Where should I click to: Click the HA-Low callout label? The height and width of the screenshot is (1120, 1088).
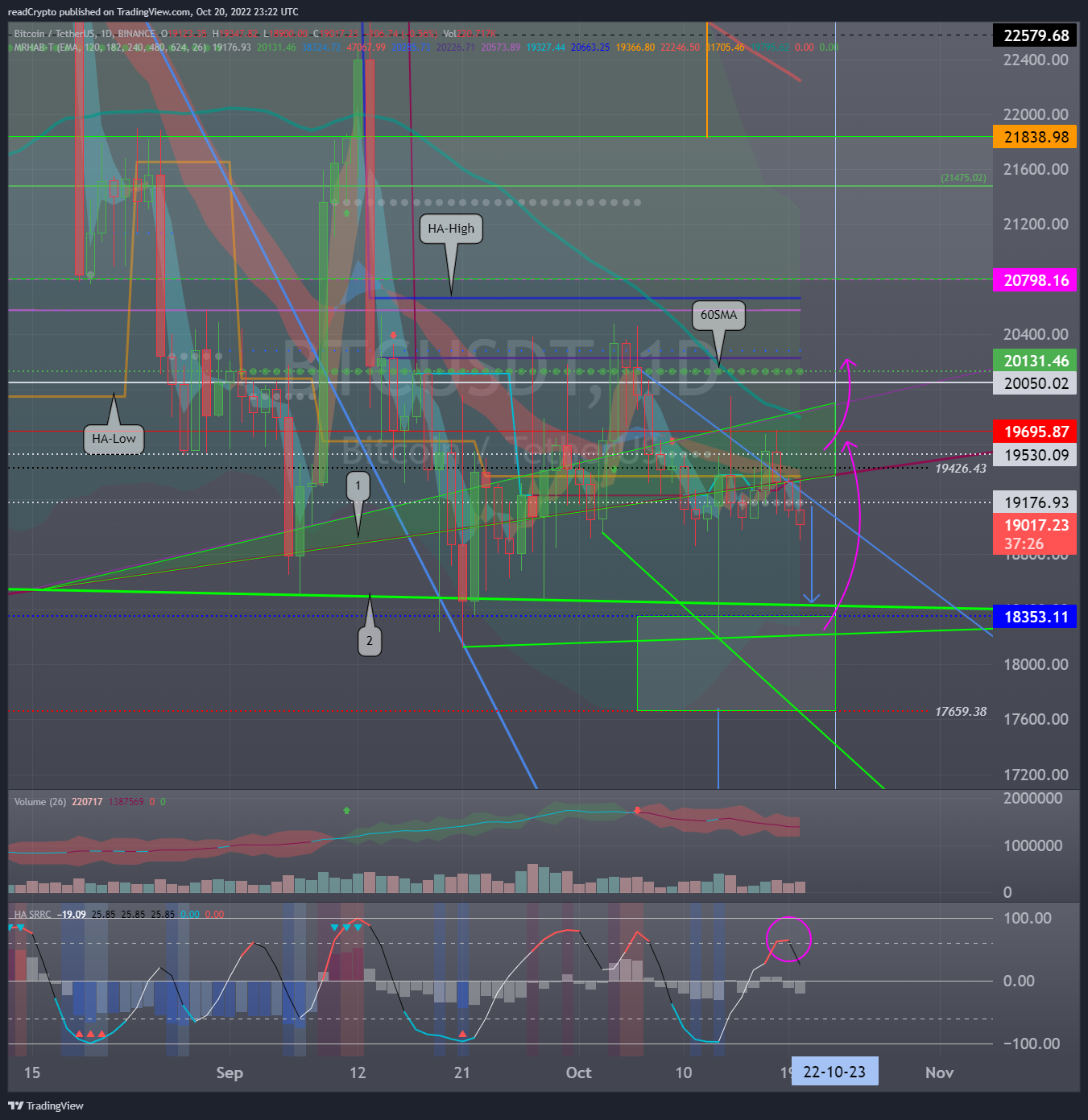114,439
